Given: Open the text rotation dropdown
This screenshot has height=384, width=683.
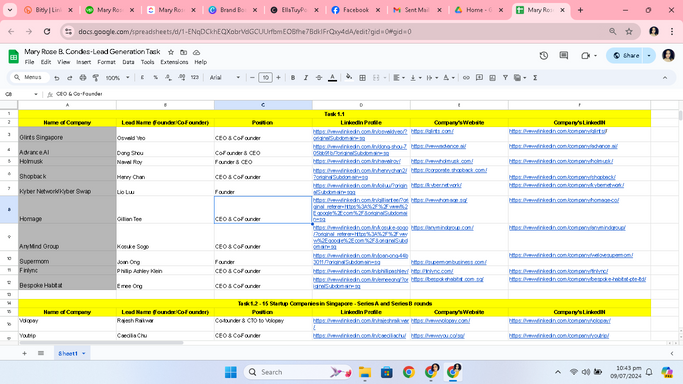Looking at the screenshot, I should [x=449, y=77].
